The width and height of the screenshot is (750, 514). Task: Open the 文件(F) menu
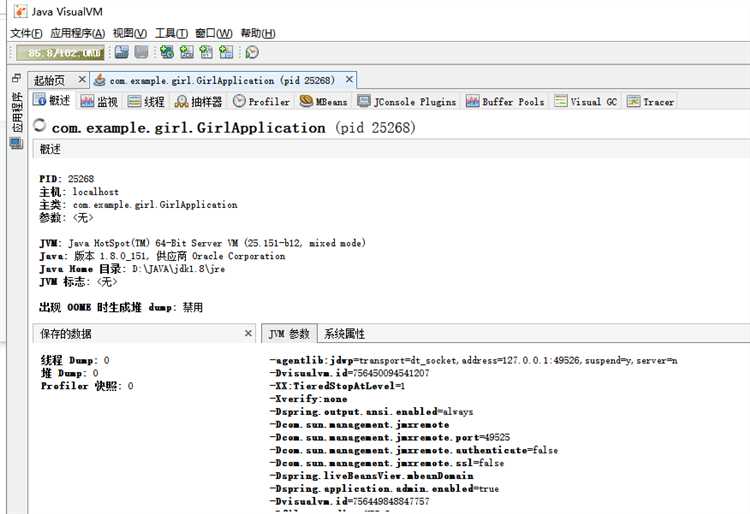[x=26, y=33]
